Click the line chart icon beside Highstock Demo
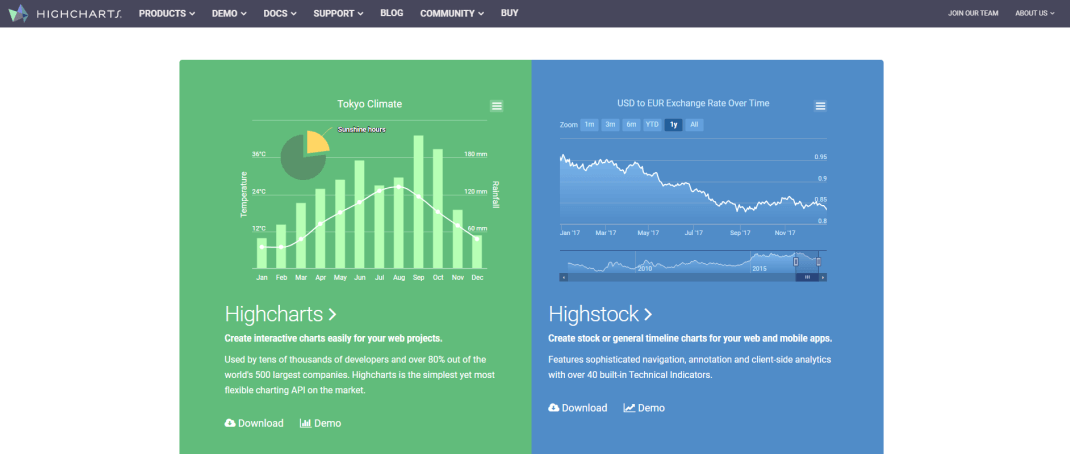Image resolution: width=1070 pixels, height=454 pixels. click(629, 408)
